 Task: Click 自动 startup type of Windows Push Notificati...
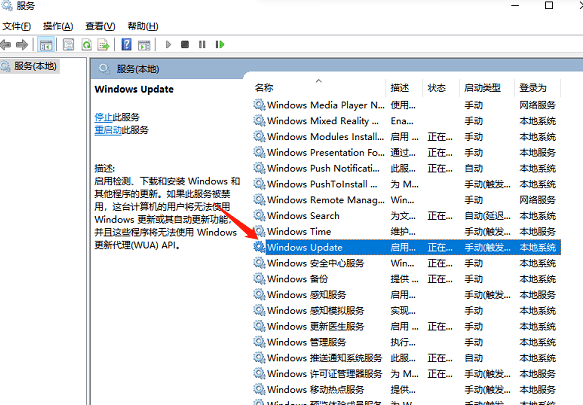pos(473,168)
